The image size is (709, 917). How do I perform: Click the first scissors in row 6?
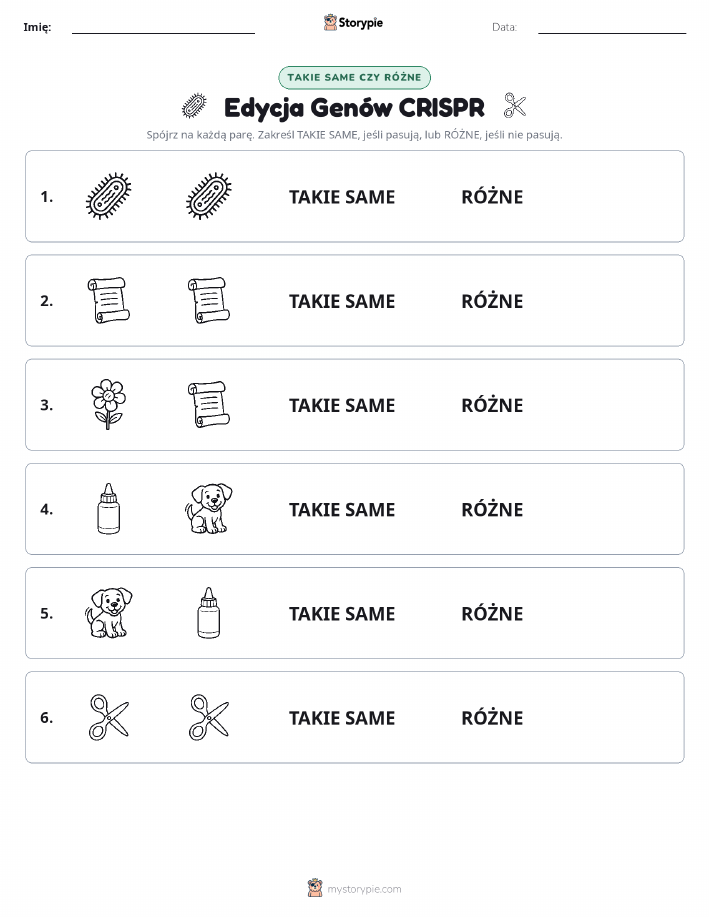click(109, 717)
